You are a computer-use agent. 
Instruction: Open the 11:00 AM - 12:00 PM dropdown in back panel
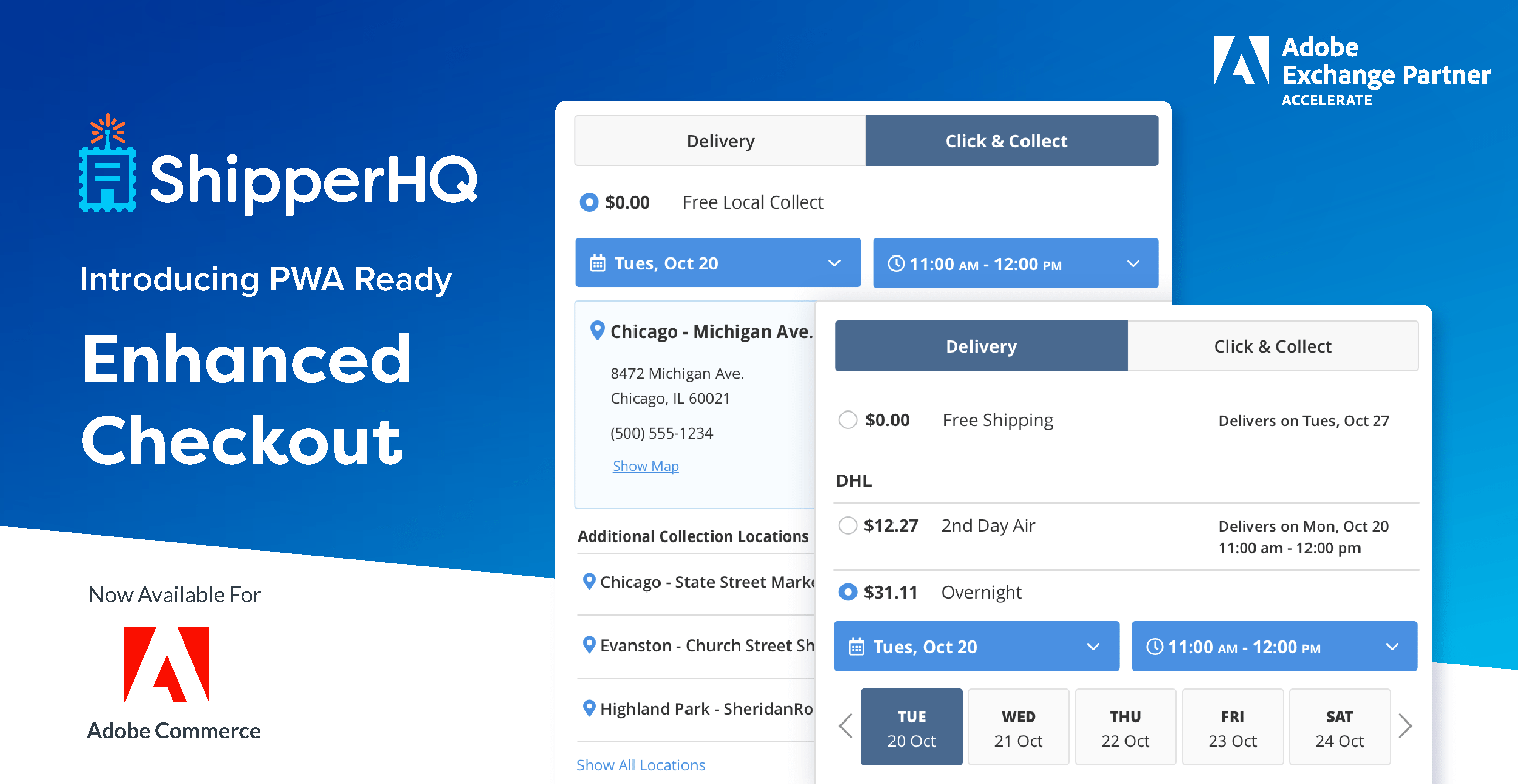1015,263
